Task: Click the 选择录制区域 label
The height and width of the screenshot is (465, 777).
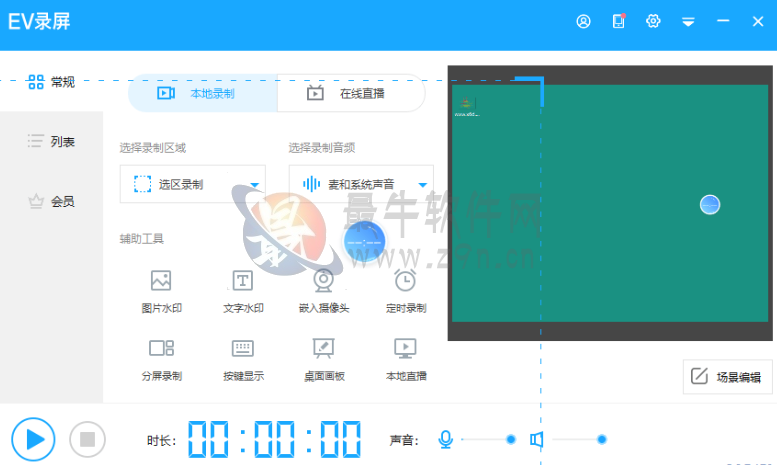Action: click(153, 148)
